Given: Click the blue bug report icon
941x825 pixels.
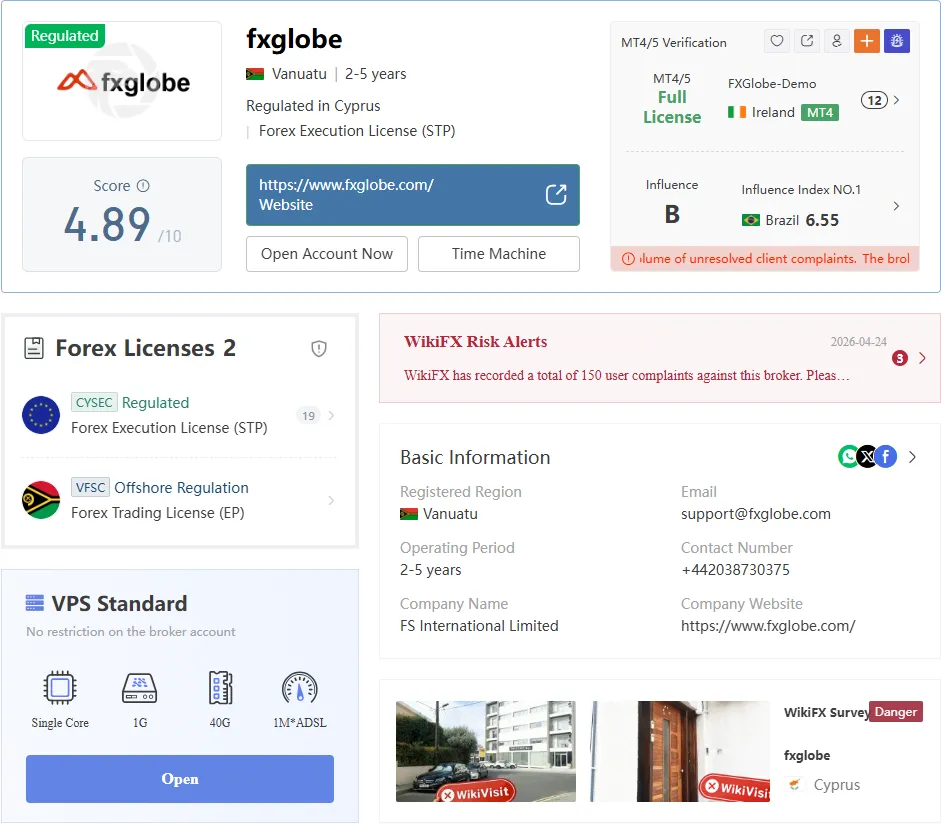Looking at the screenshot, I should pos(897,41).
